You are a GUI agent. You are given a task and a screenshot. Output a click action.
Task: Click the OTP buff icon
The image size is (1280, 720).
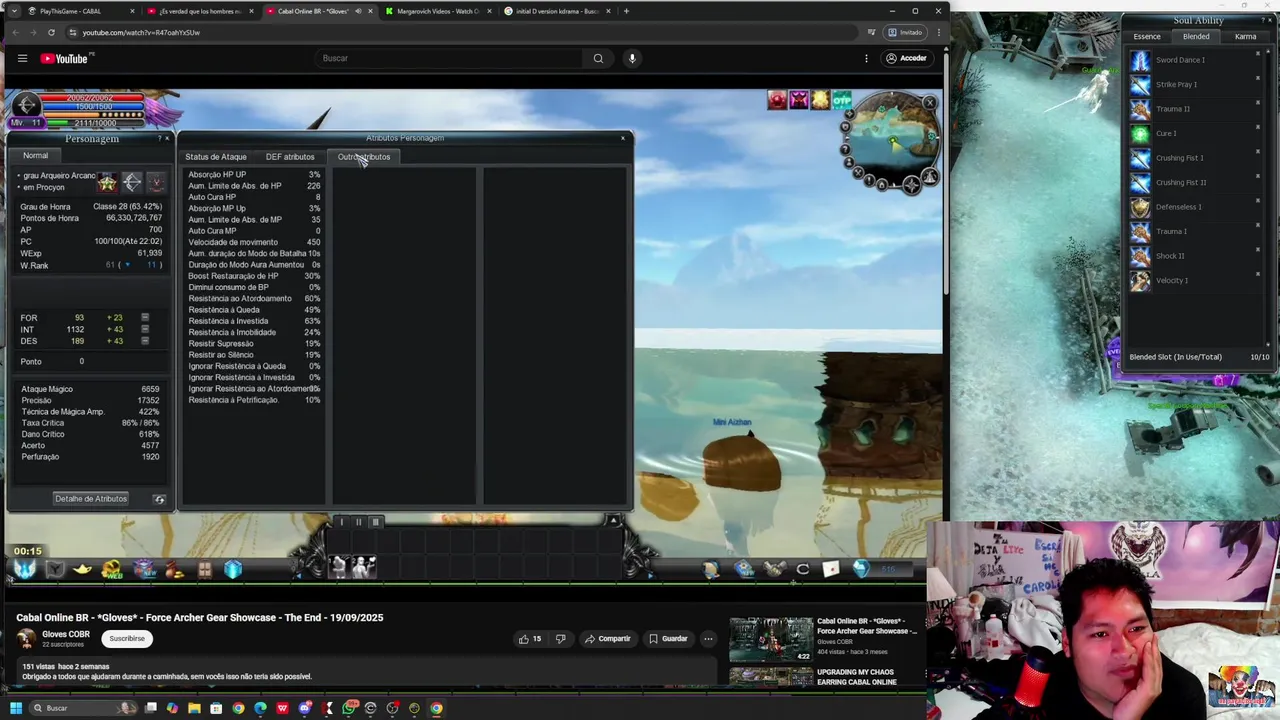(x=842, y=100)
